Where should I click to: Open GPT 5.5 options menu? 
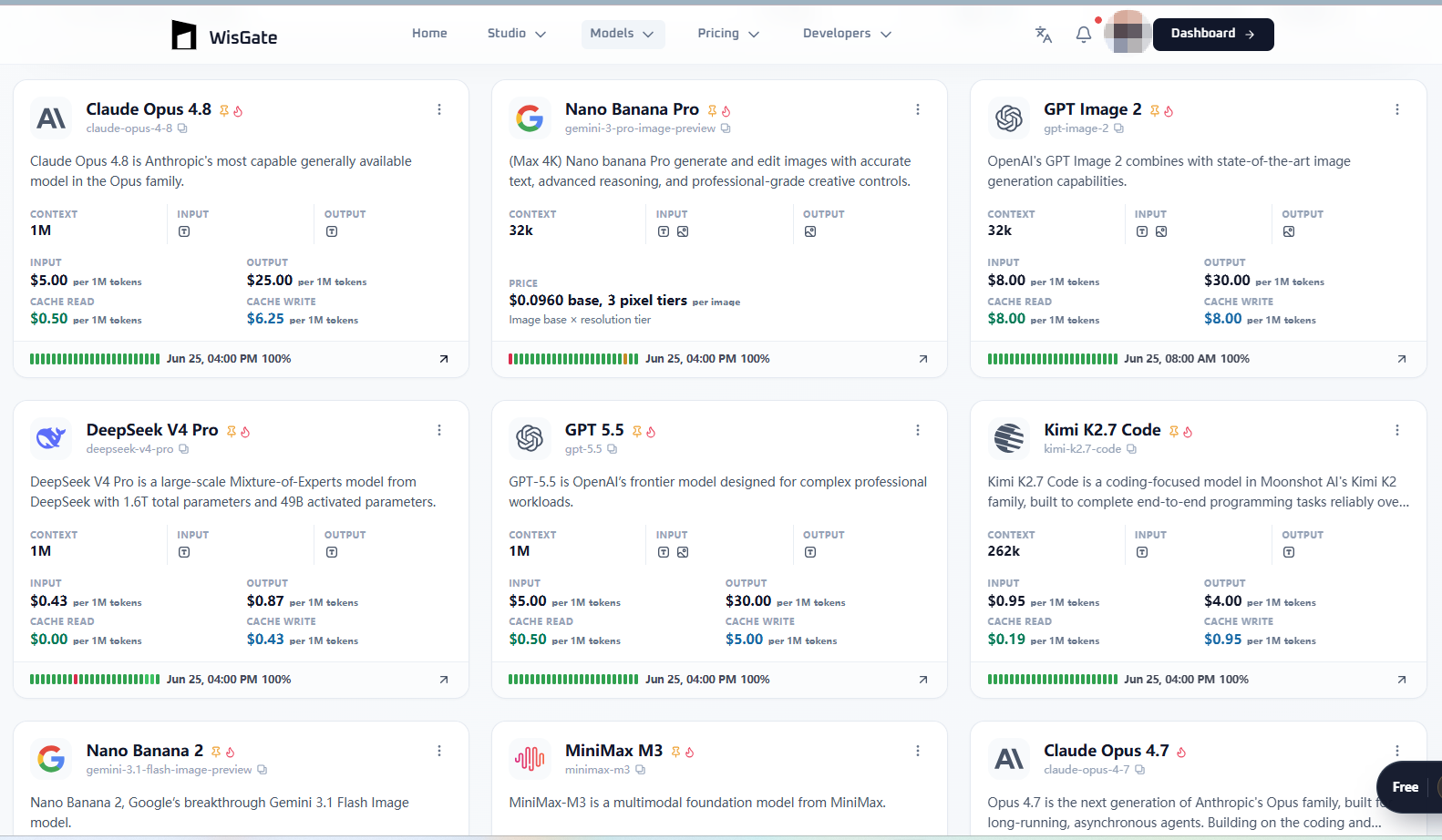[x=918, y=430]
